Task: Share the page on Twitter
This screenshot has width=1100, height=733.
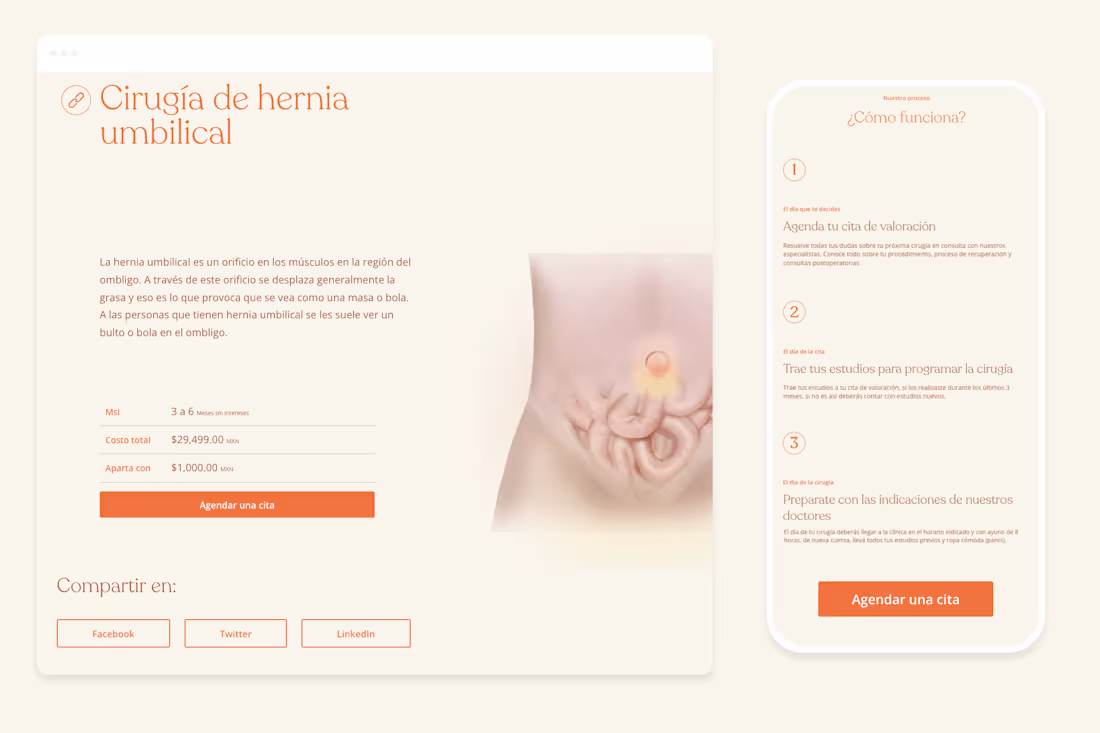Action: pos(236,633)
